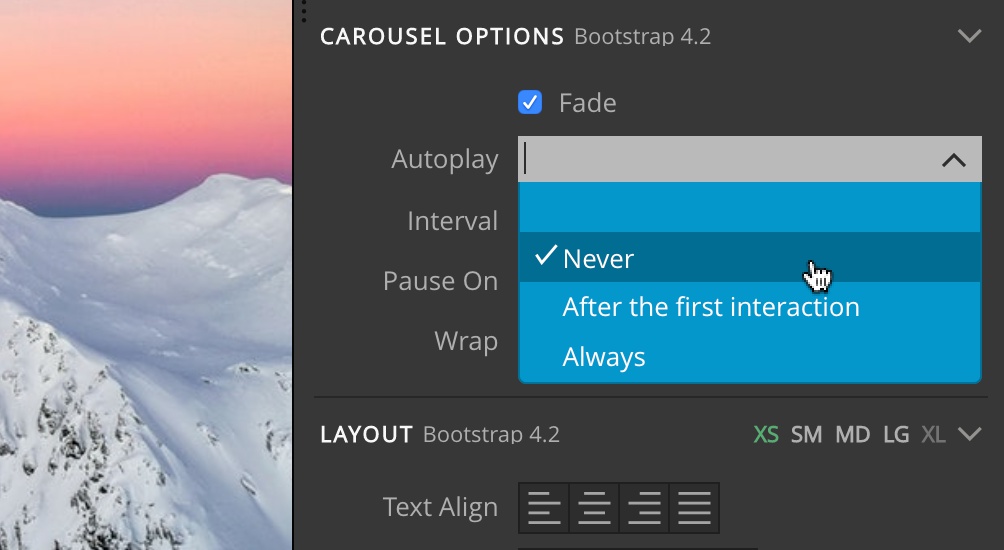Select the empty blank Autoplay option
This screenshot has width=1004, height=550.
click(750, 207)
